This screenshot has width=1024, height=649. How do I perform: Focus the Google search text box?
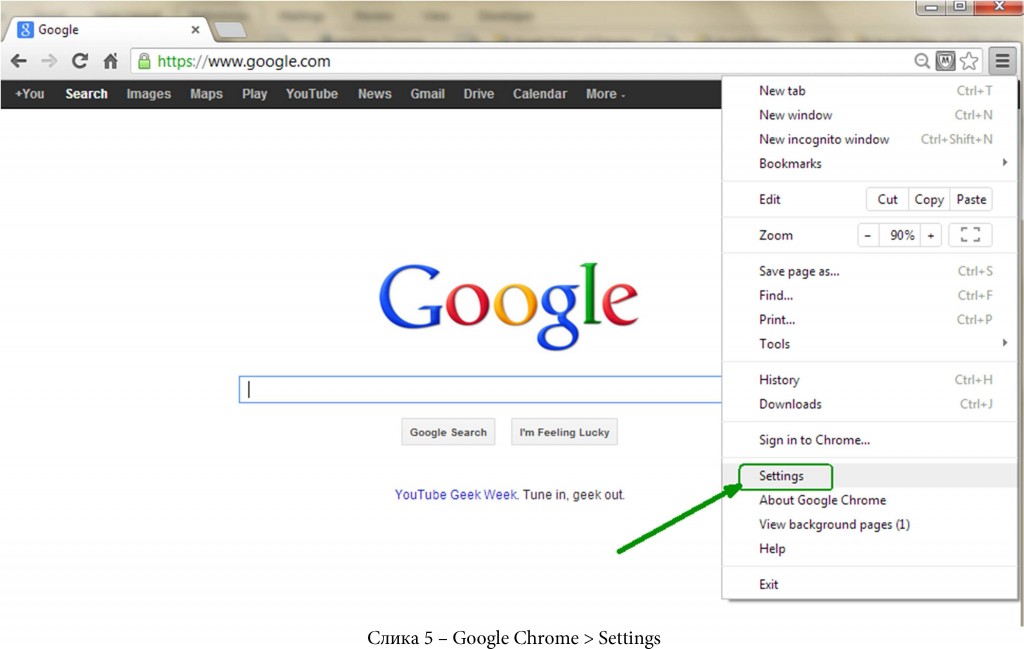coord(481,390)
